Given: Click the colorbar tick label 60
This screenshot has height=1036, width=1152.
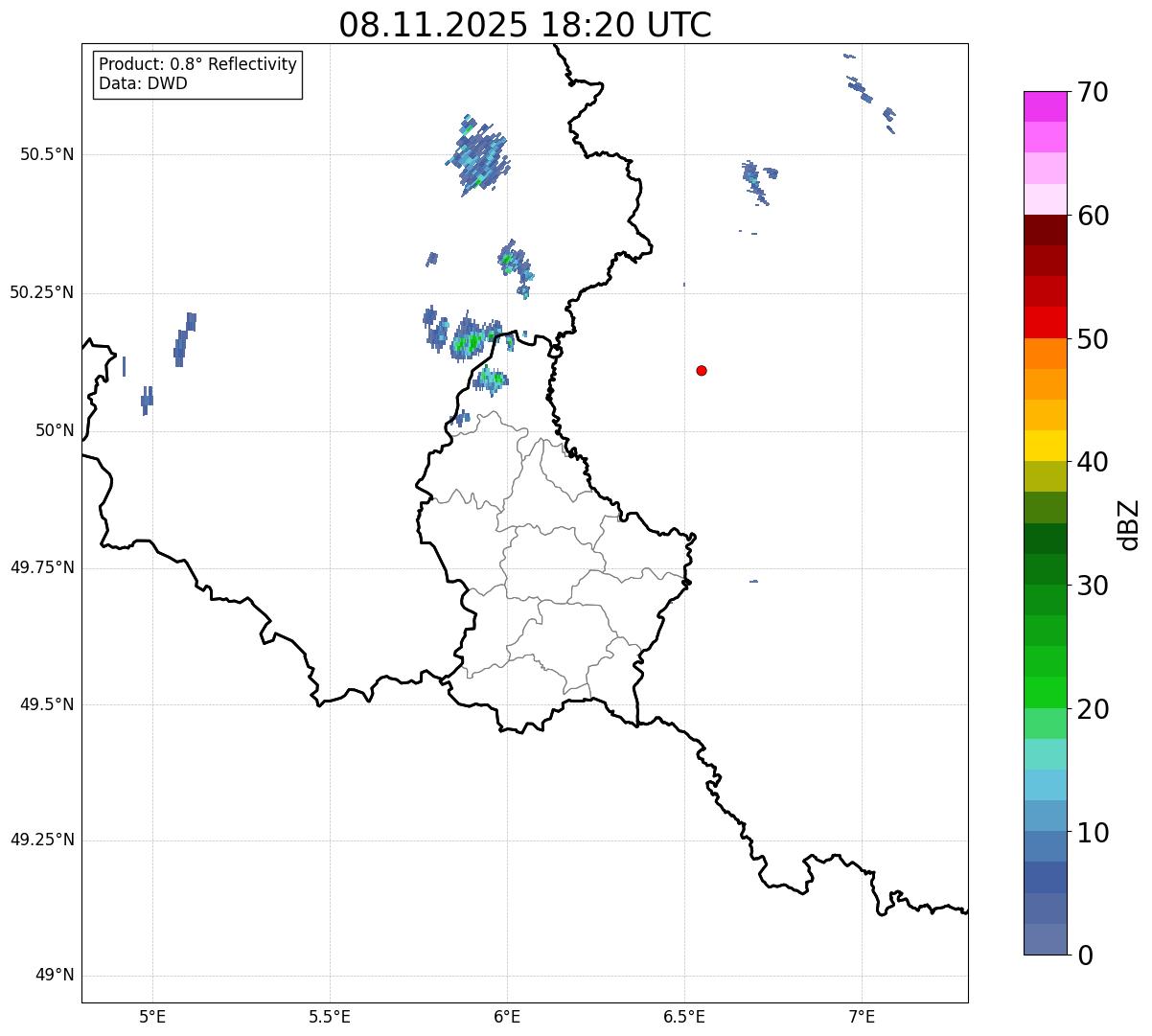Looking at the screenshot, I should pyautogui.click(x=1094, y=216).
